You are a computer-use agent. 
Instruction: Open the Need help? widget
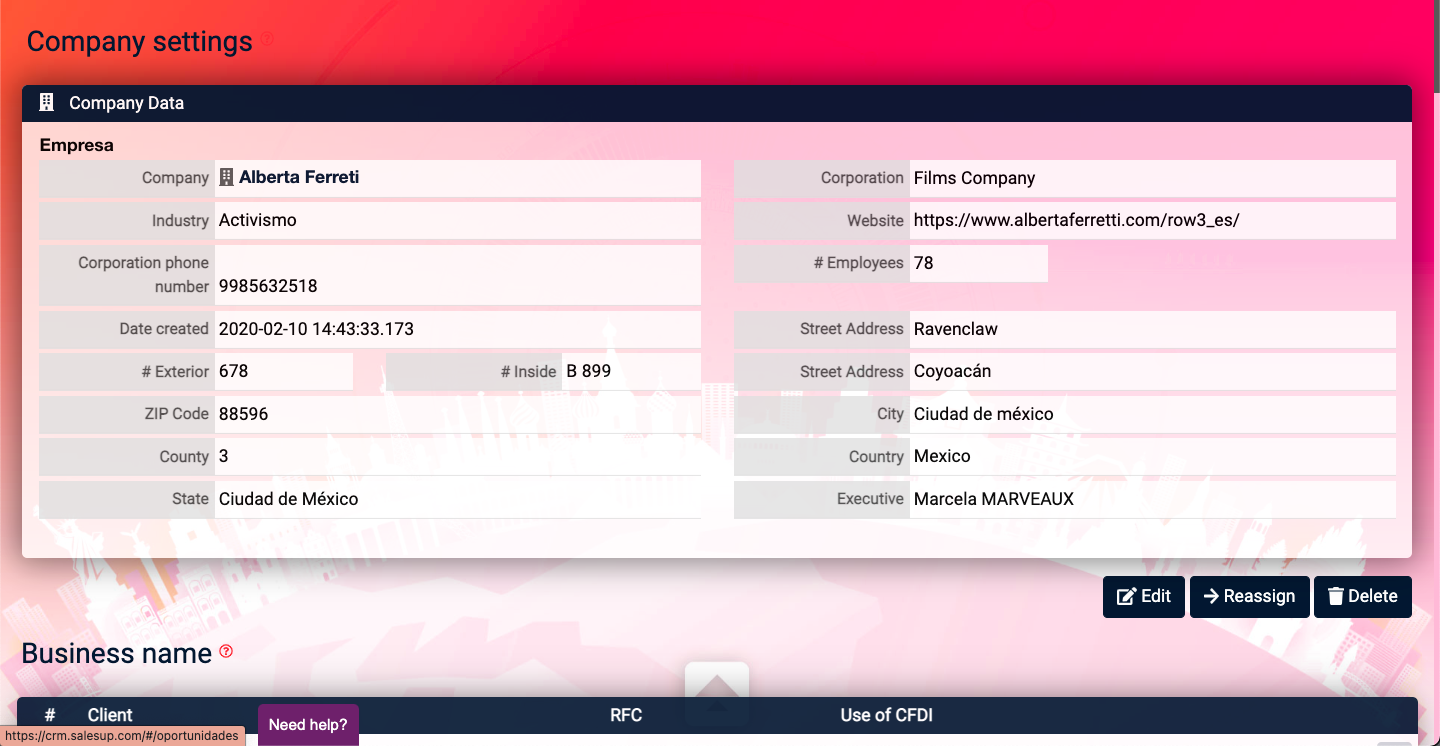[308, 725]
